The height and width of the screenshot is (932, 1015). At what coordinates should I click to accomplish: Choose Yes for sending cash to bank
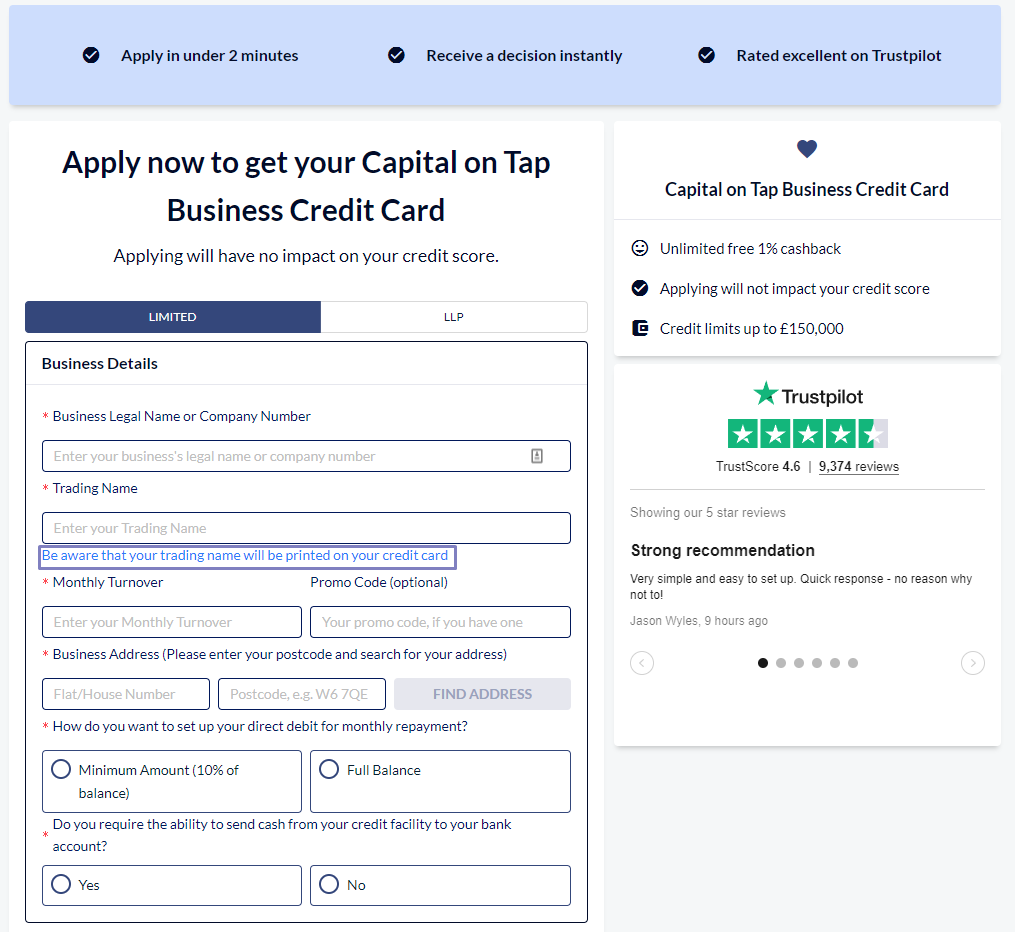61,884
